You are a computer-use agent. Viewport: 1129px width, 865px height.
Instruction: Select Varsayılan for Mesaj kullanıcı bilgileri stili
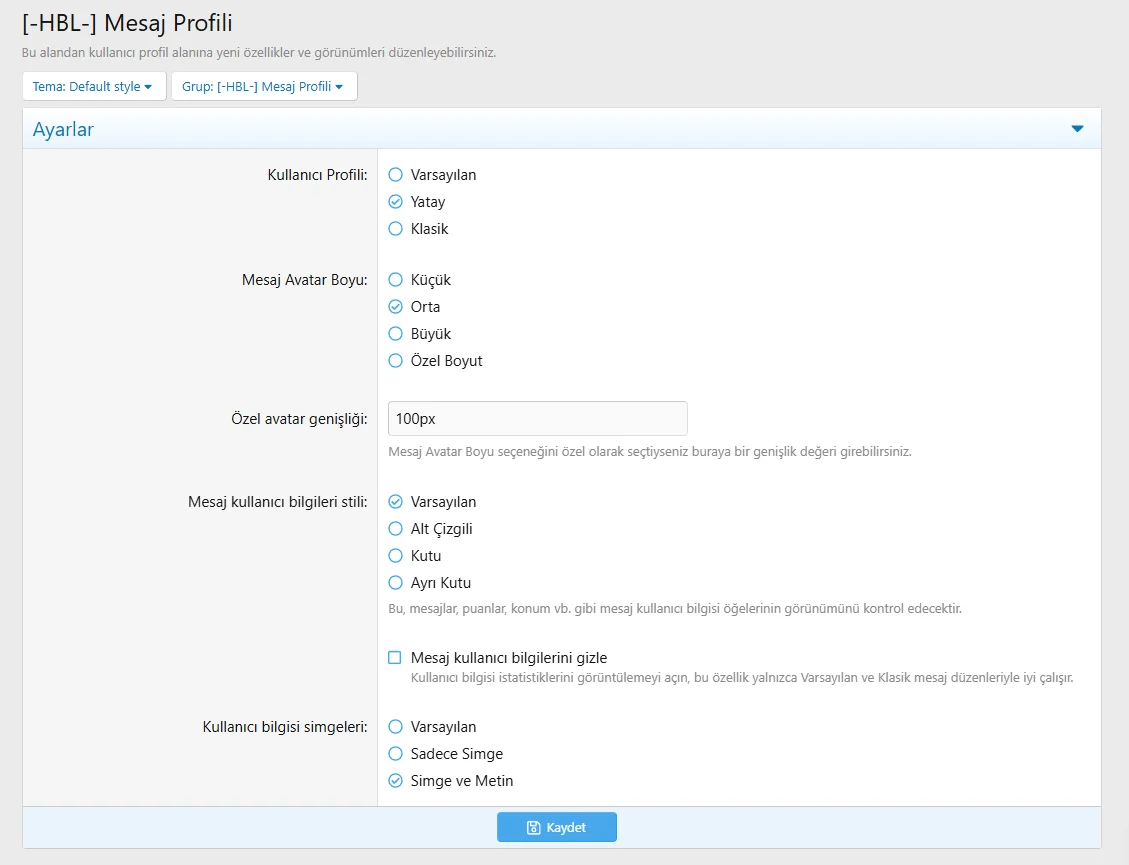(x=395, y=502)
